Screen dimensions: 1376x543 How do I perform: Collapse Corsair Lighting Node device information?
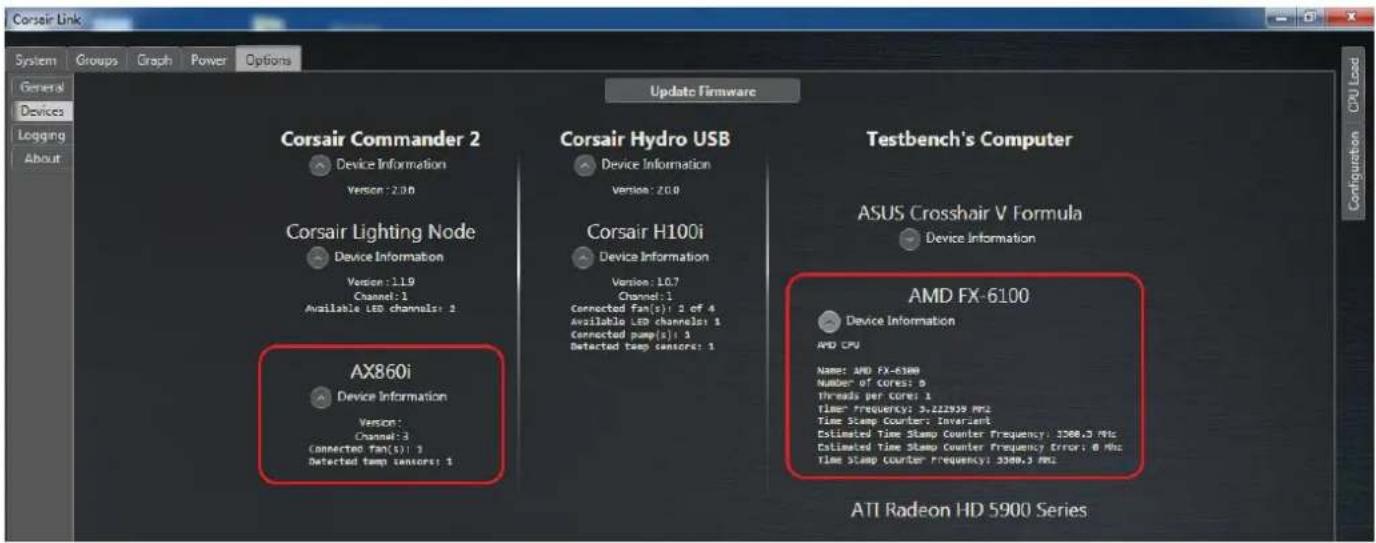click(x=317, y=257)
